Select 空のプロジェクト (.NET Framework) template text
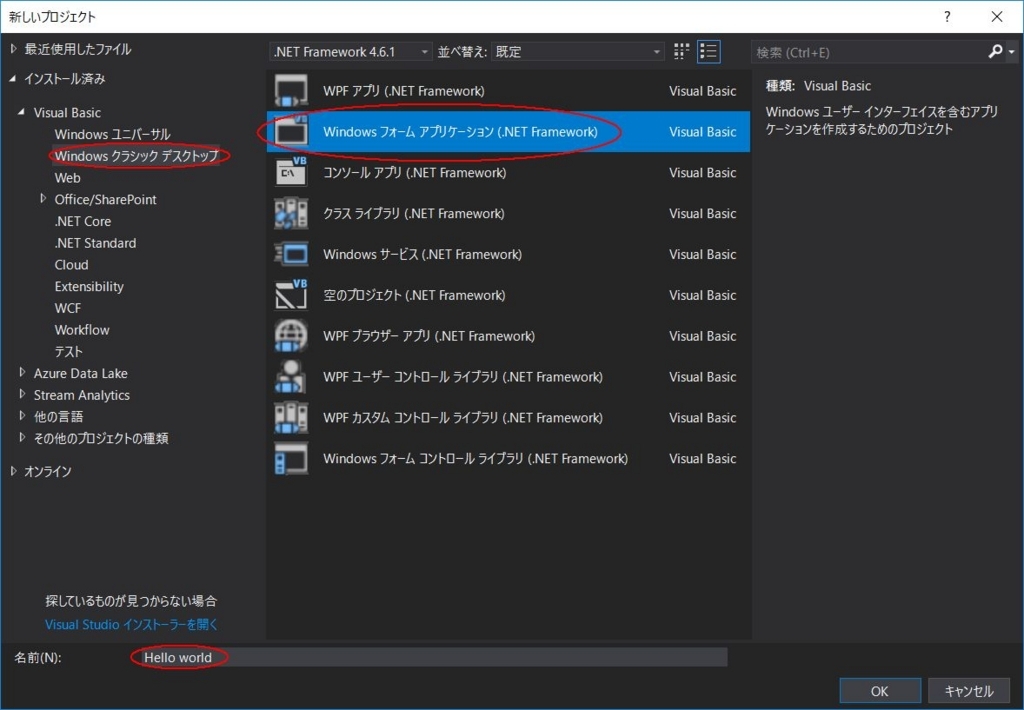The height and width of the screenshot is (710, 1024). coord(414,295)
